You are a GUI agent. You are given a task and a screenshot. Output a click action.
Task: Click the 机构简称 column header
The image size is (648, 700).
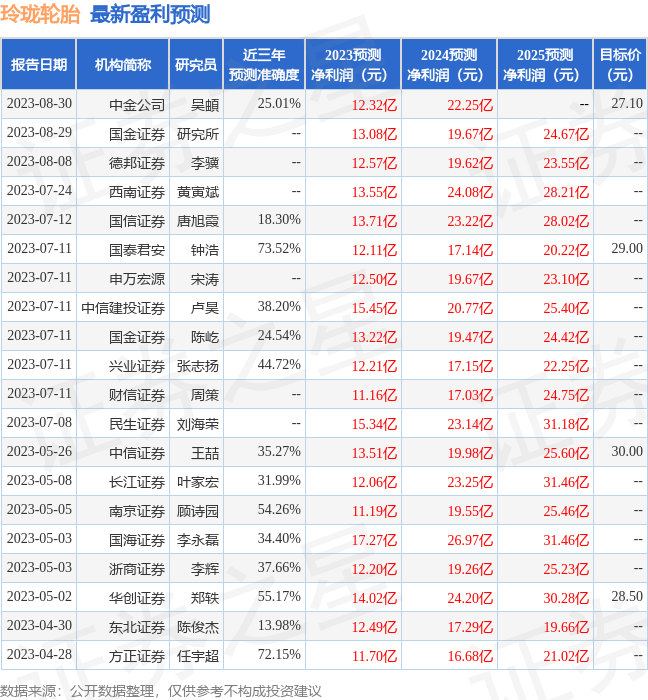[123, 65]
